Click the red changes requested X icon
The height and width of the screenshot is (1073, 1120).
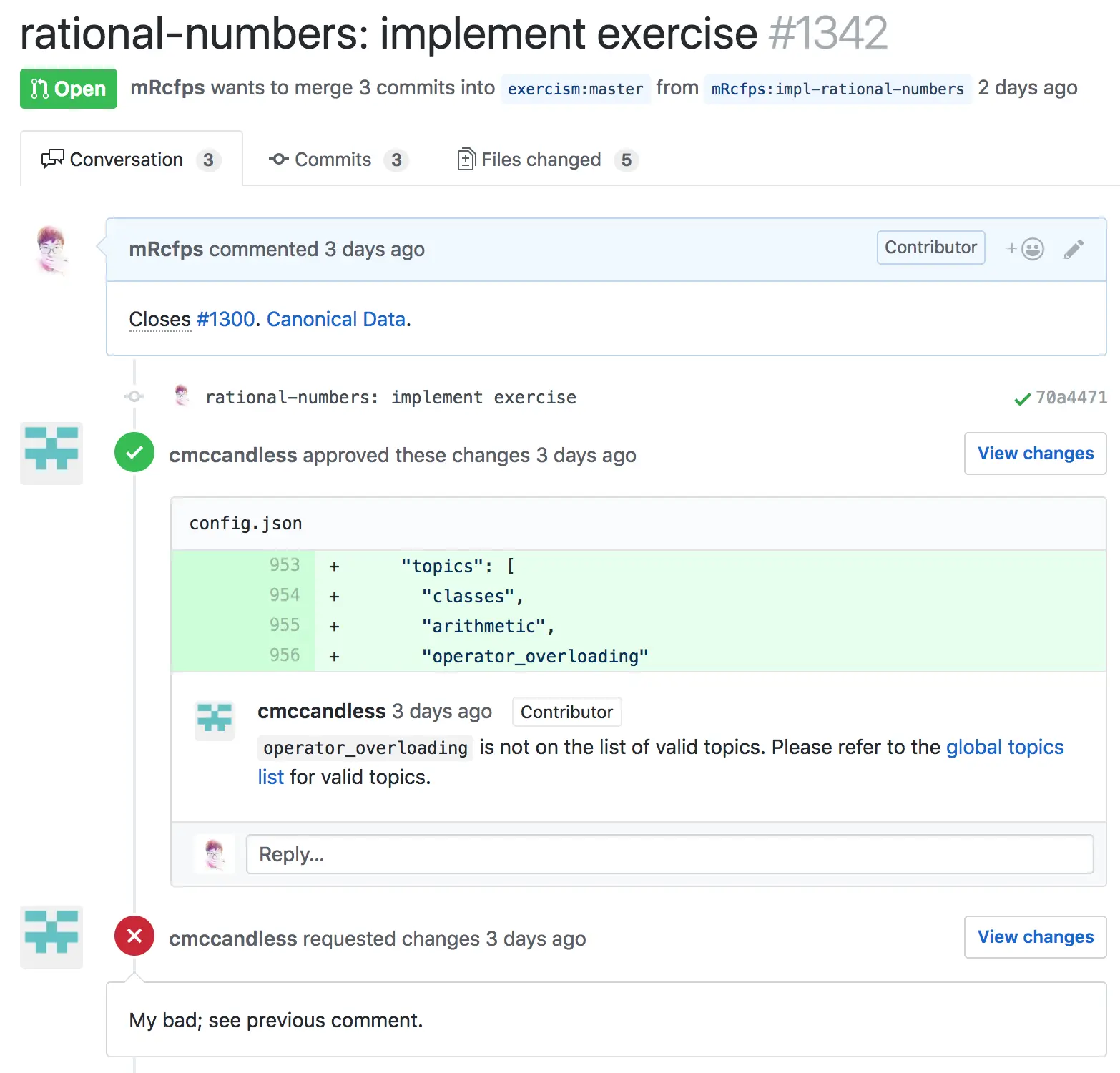click(x=134, y=936)
